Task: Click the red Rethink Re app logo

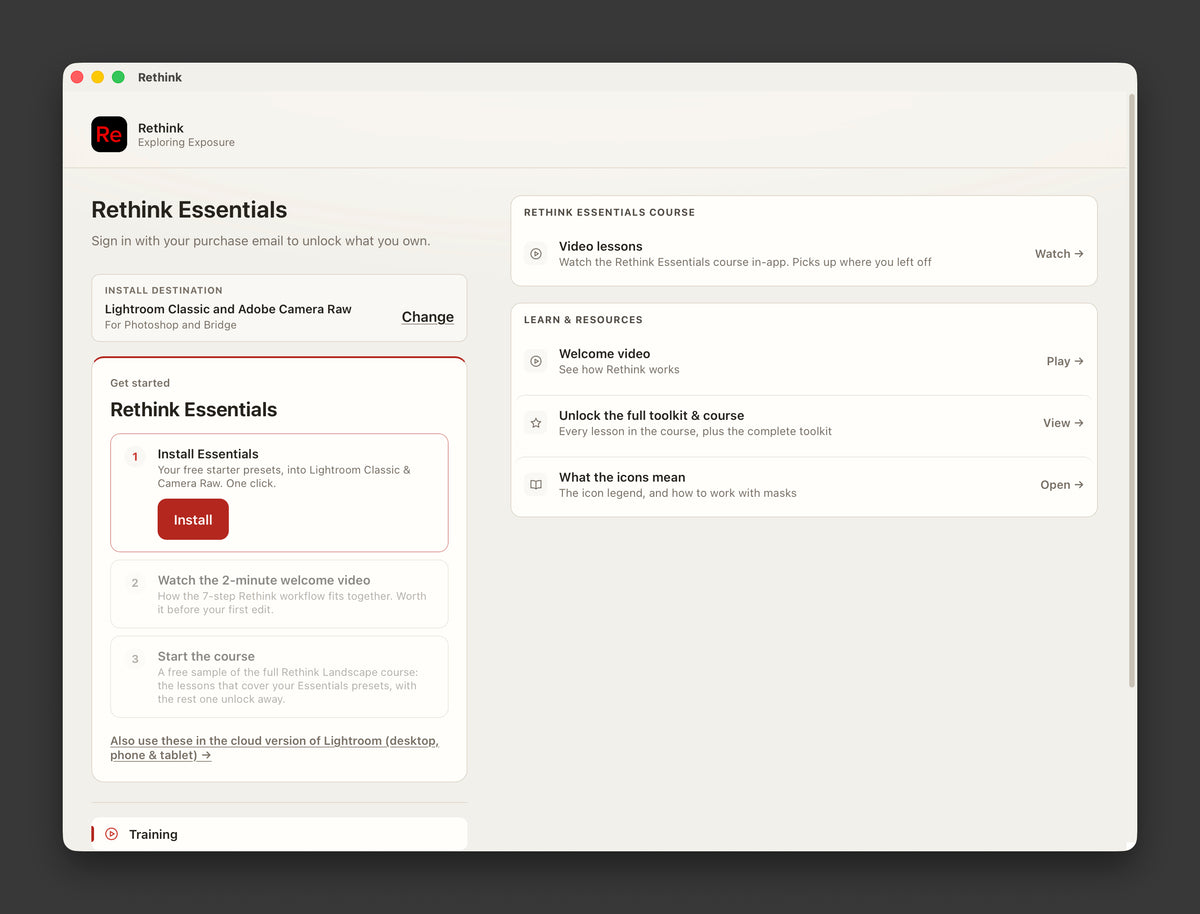Action: (x=109, y=134)
